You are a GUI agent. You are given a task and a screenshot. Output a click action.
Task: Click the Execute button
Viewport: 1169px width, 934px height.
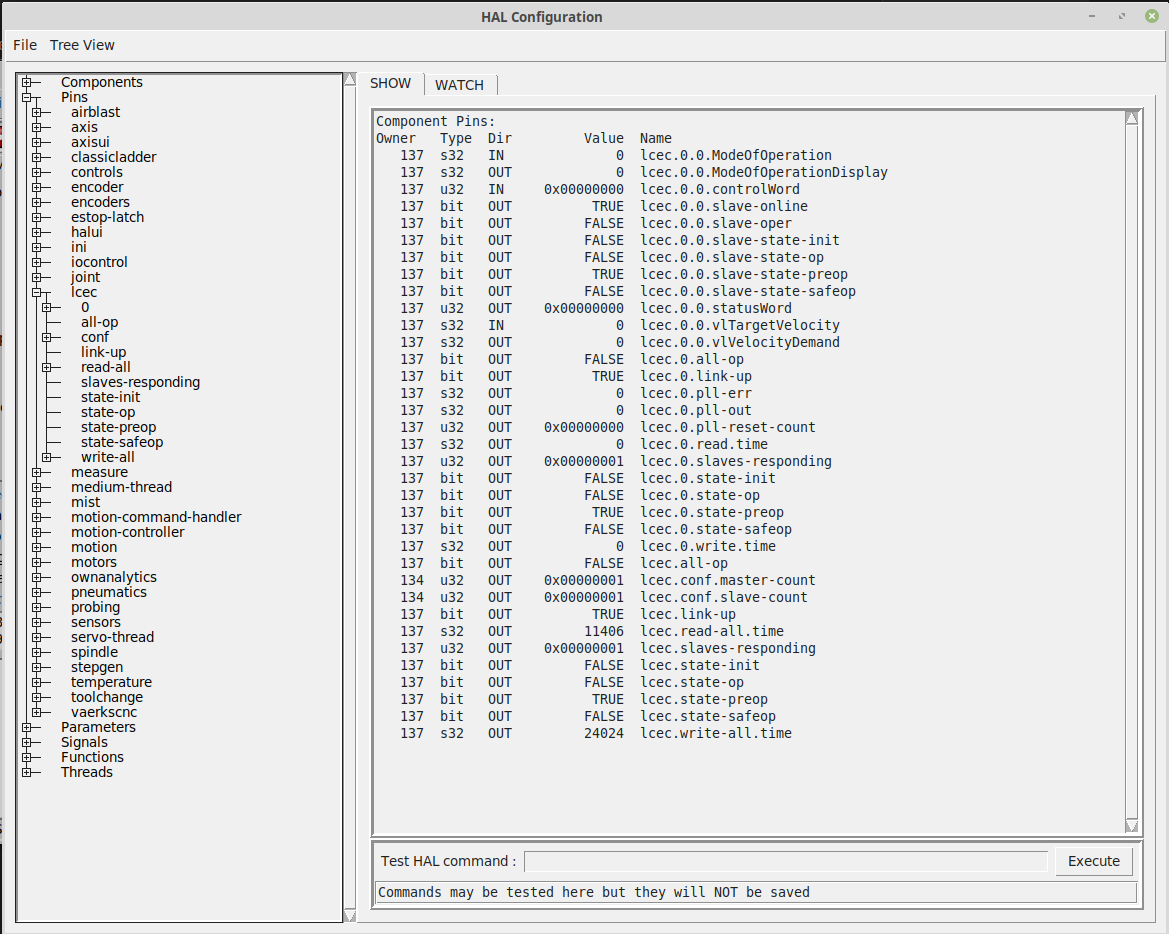click(x=1094, y=861)
